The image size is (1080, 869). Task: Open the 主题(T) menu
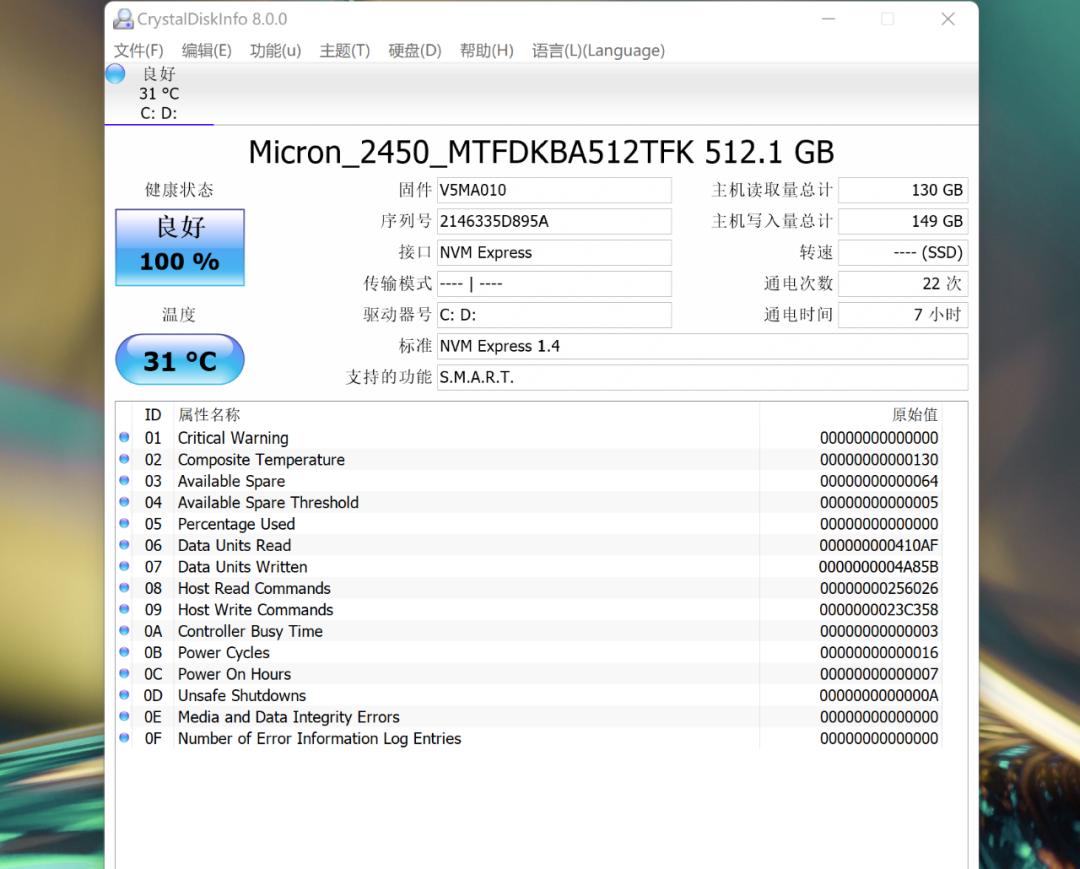(344, 50)
